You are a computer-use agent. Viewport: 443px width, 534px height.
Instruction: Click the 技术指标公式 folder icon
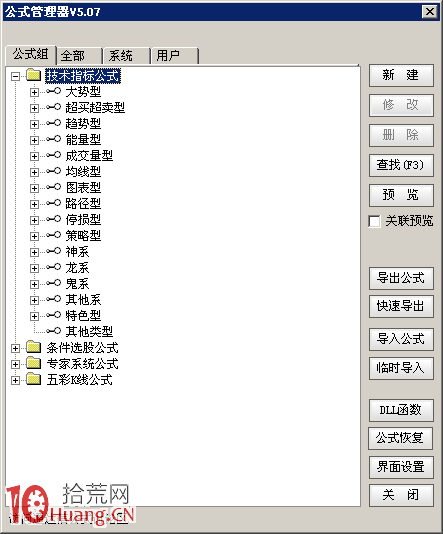click(34, 75)
